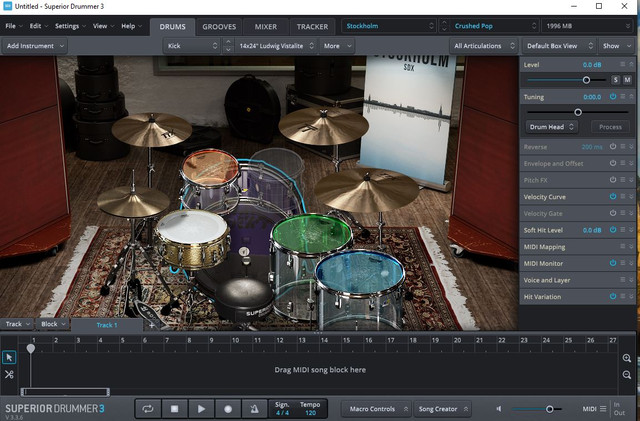Open the Crushed Pop preset selector
Viewport: 640px width, 421px height.
[495, 26]
